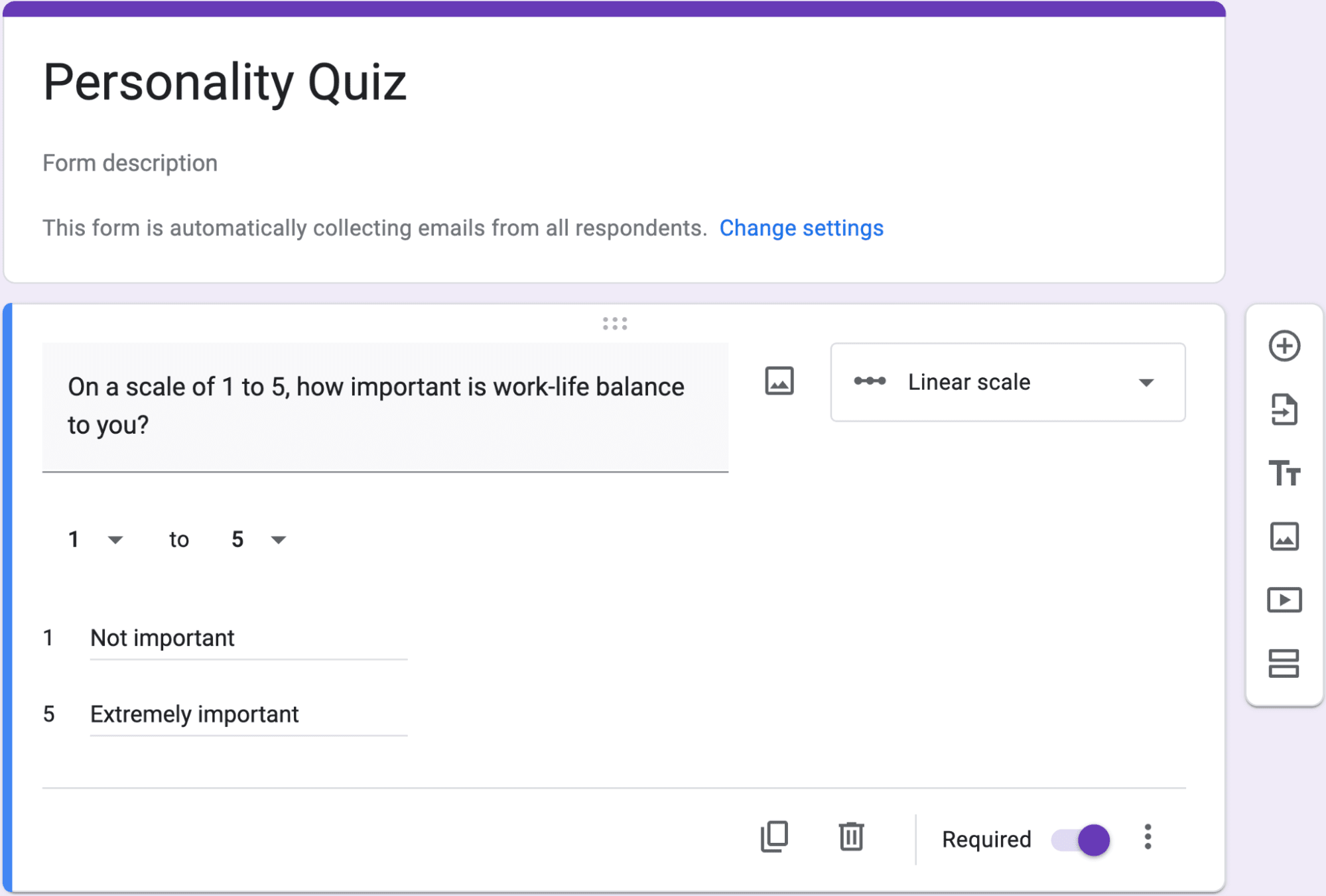The image size is (1326, 896).
Task: Toggle the Required switch off
Action: [x=1081, y=840]
